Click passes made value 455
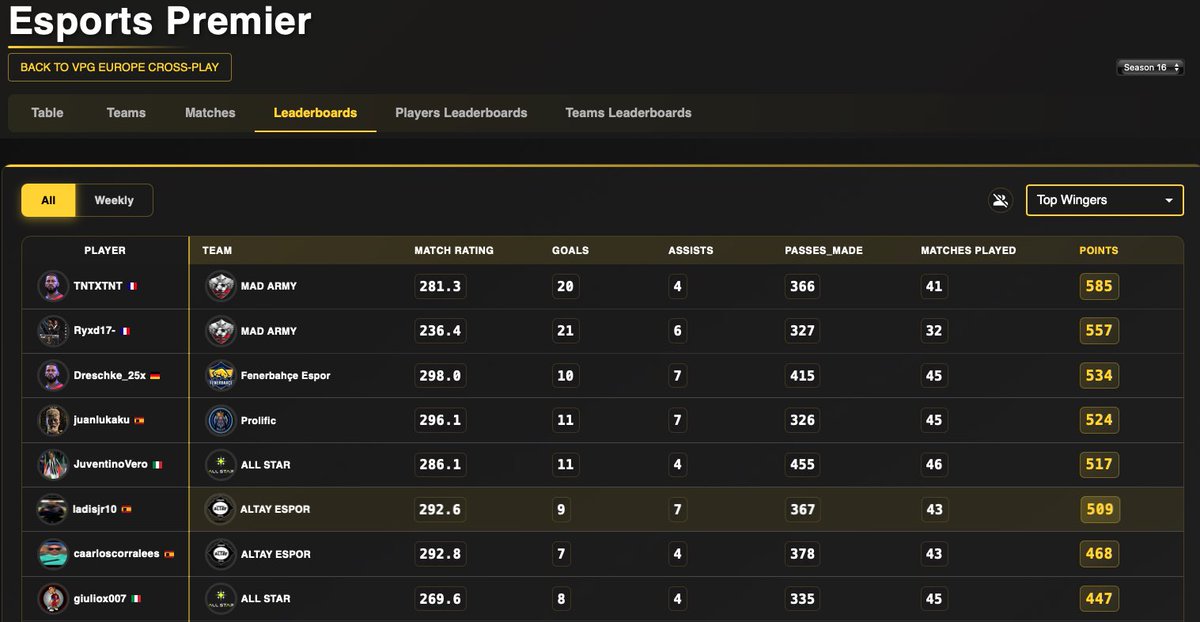The height and width of the screenshot is (622, 1200). (x=803, y=465)
